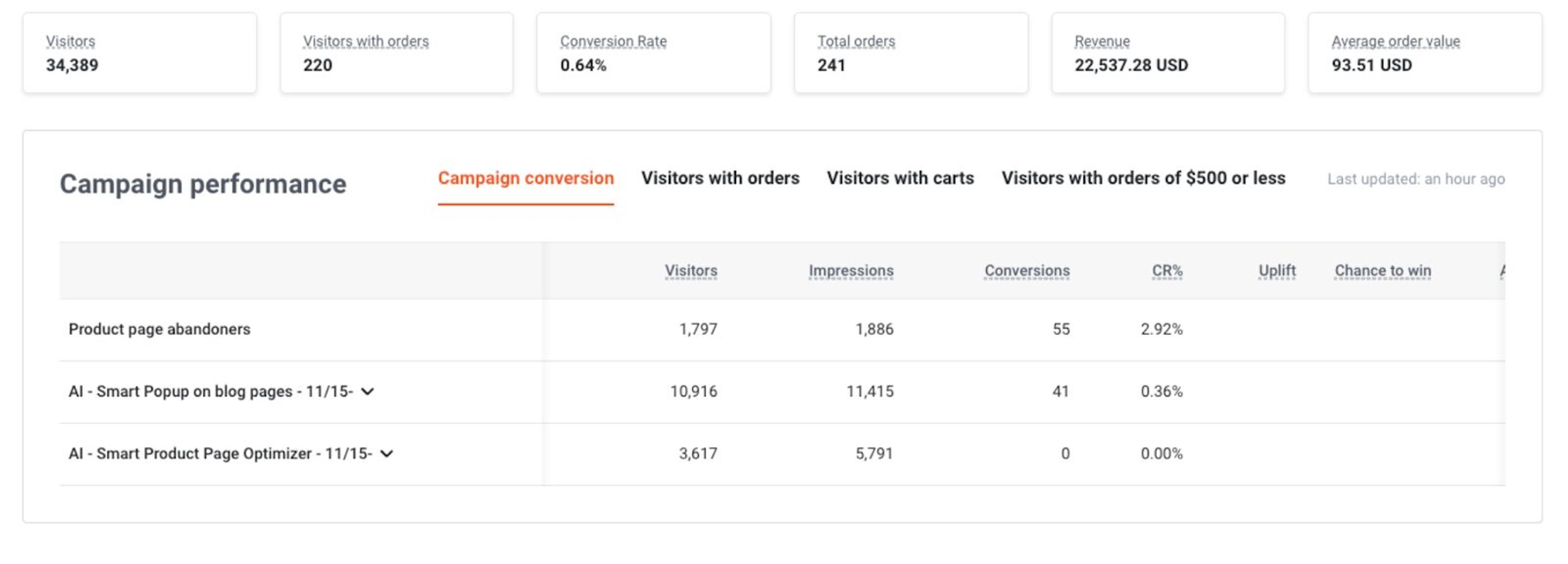The image size is (1568, 564).
Task: Click the Total orders card label
Action: (x=856, y=41)
